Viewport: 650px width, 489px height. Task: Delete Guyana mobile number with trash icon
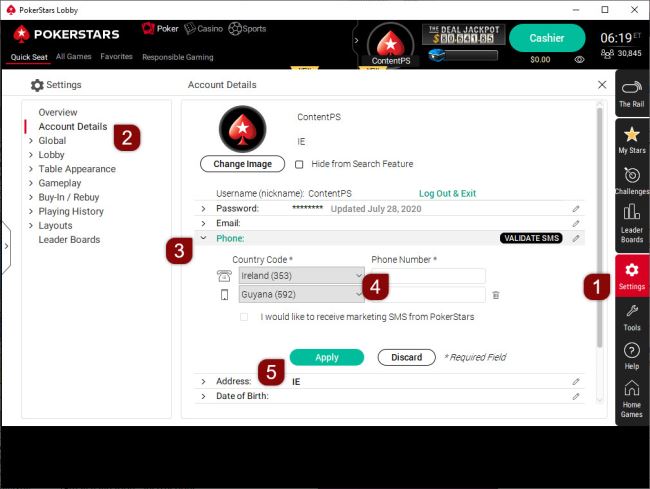[x=496, y=295]
